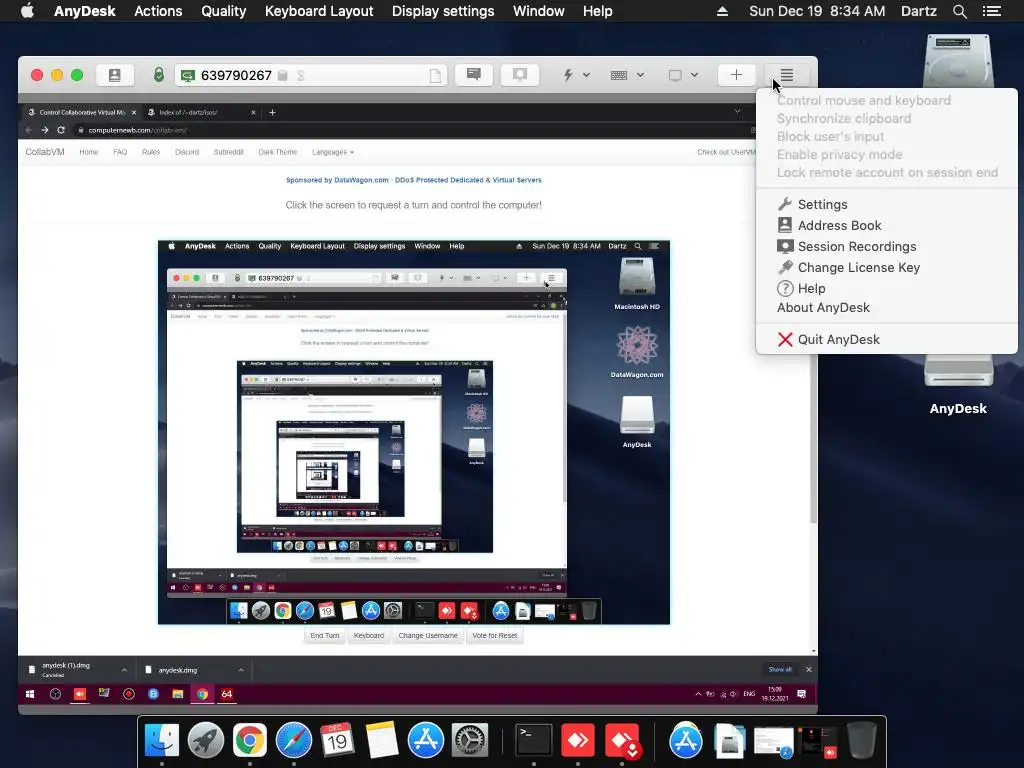Expand the anydesk.dmg download chevron

click(x=241, y=670)
